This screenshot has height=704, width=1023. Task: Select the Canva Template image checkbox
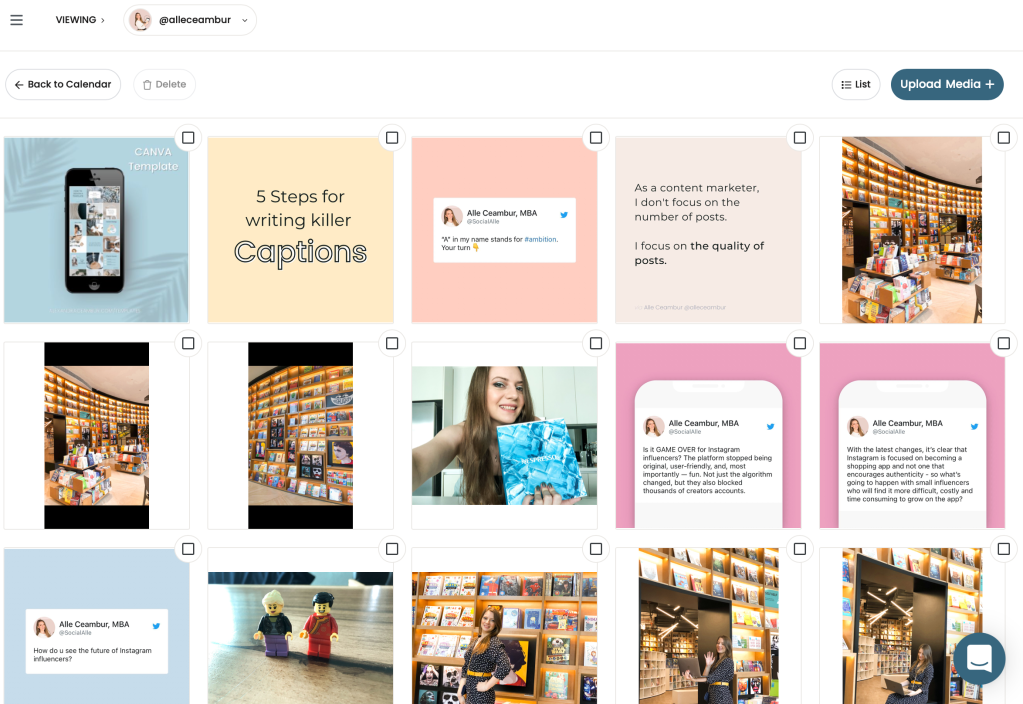(188, 138)
